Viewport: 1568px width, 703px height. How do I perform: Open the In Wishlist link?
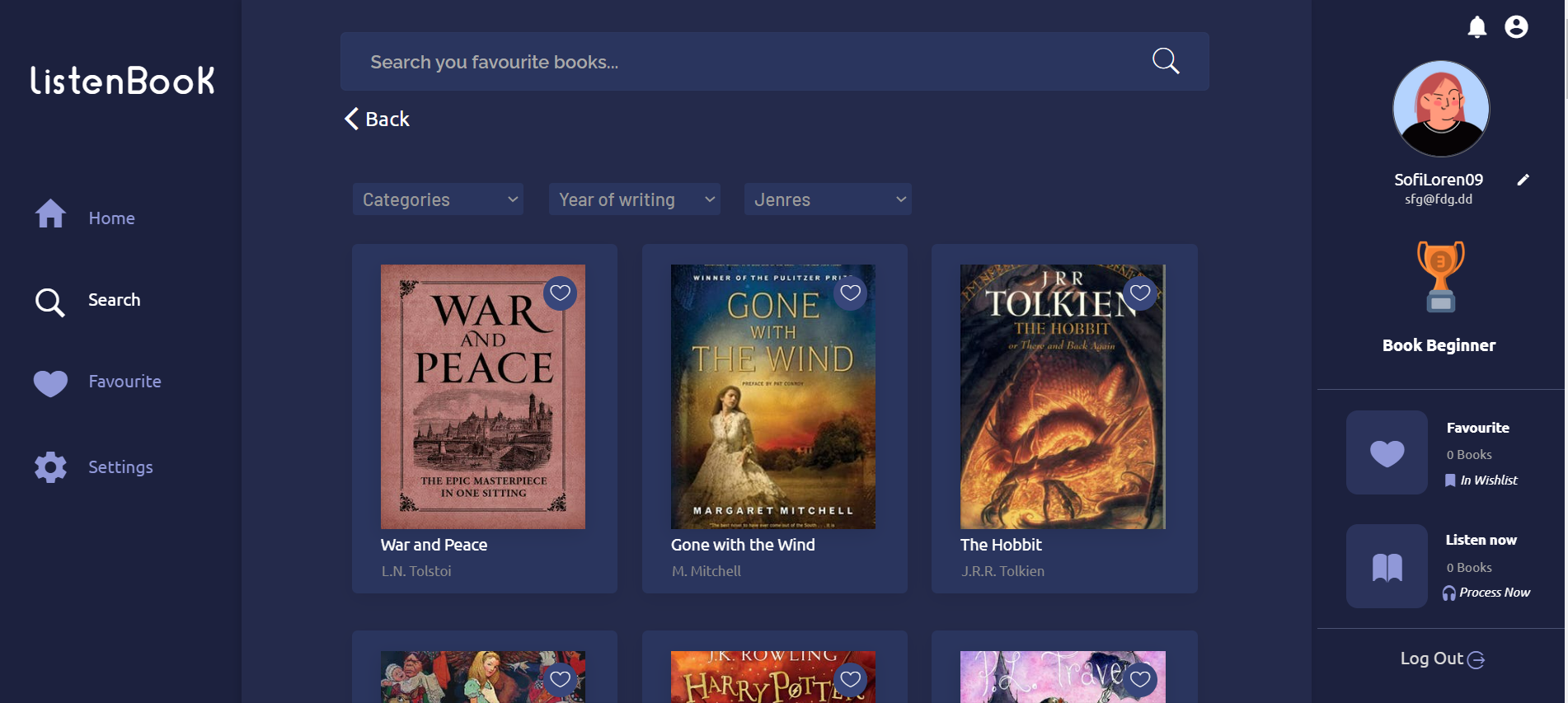coord(1489,480)
